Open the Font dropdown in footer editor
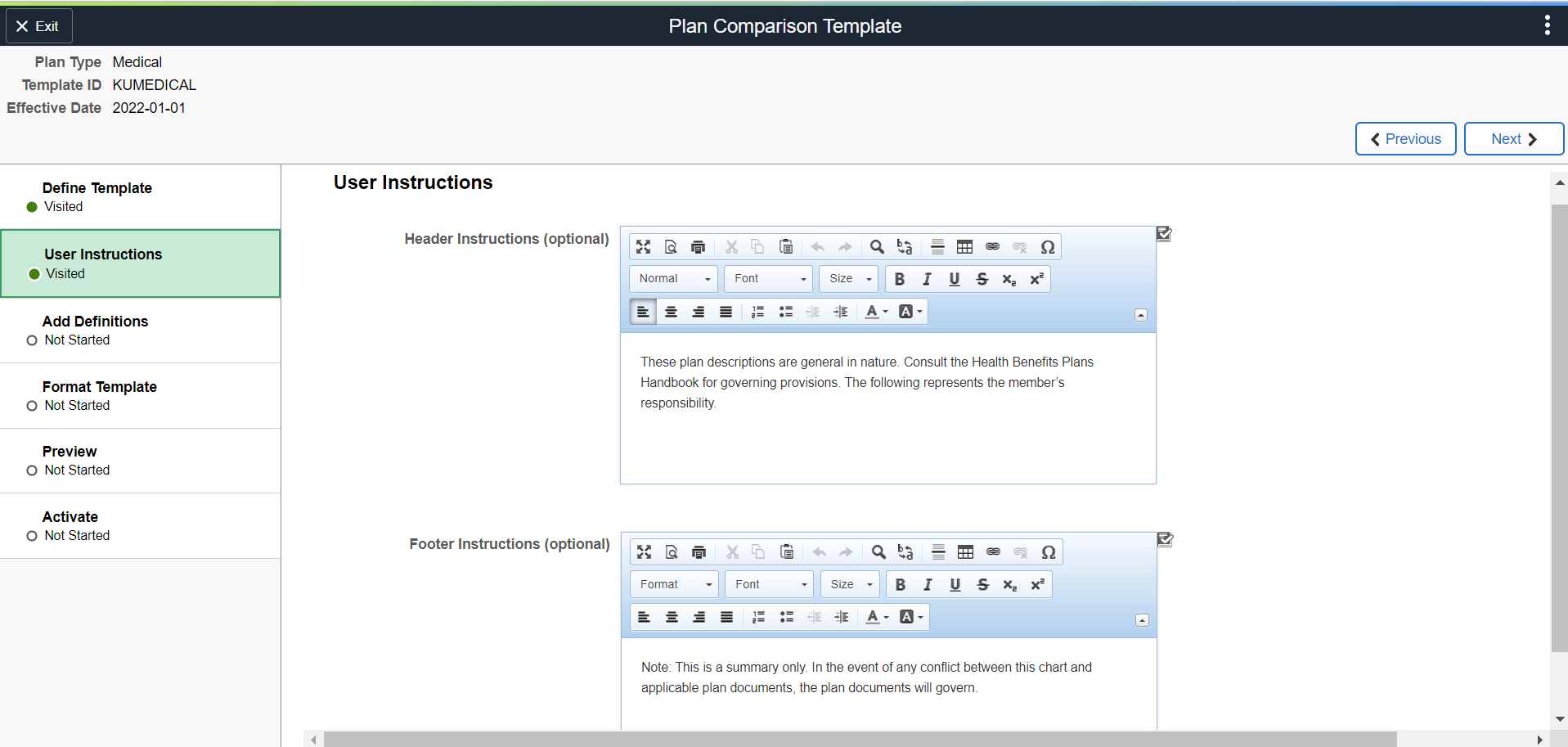The width and height of the screenshot is (1568, 747). coord(770,584)
